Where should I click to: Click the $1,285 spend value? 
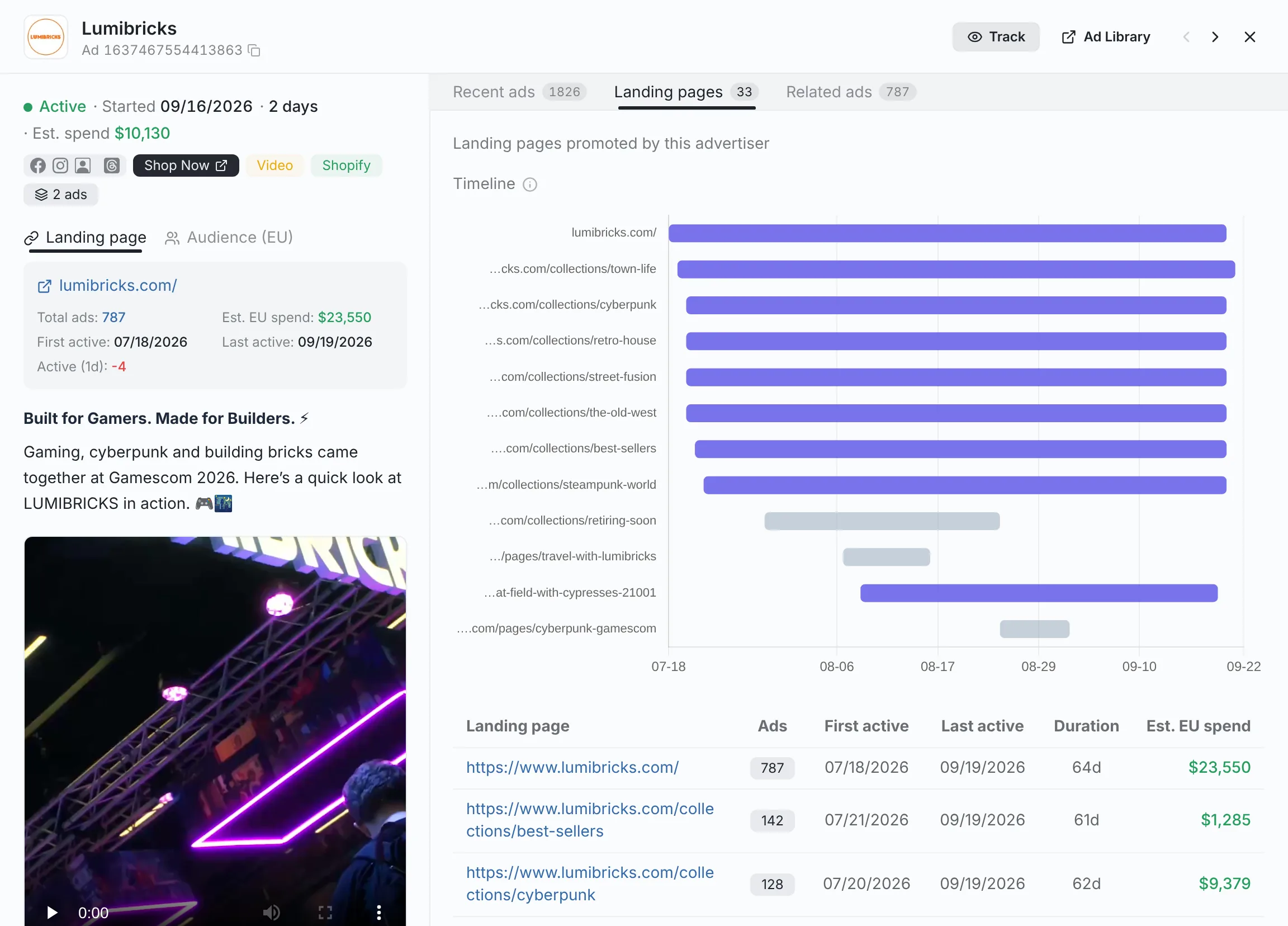click(1225, 820)
